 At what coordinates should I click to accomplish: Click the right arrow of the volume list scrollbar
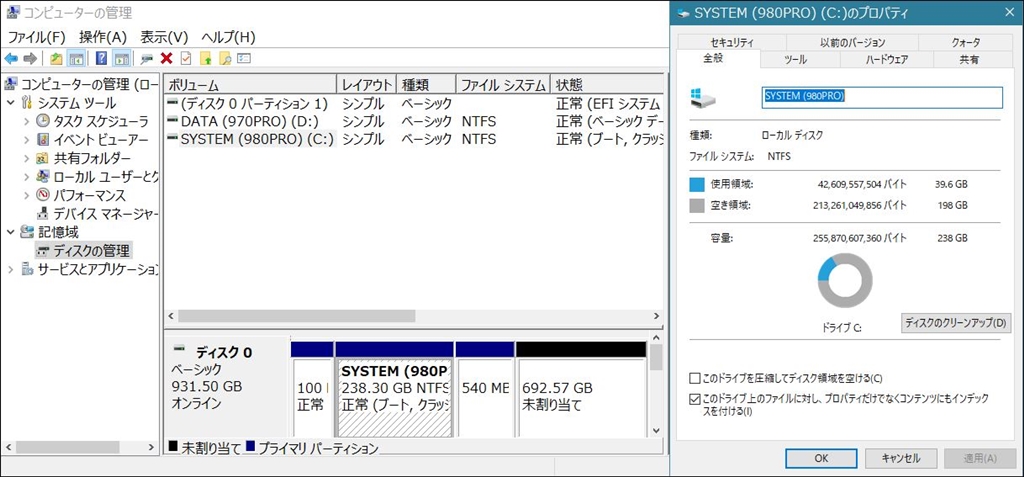pos(657,316)
